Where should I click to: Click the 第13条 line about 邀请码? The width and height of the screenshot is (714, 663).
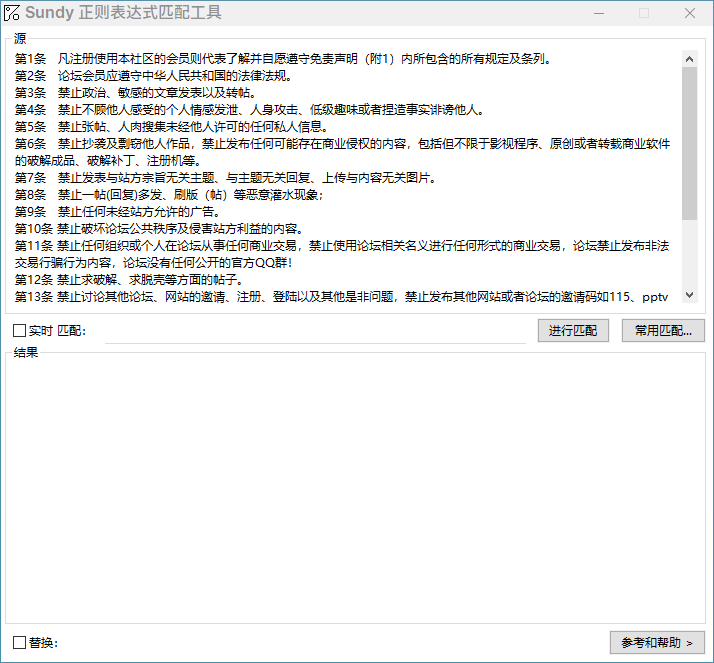[341, 297]
